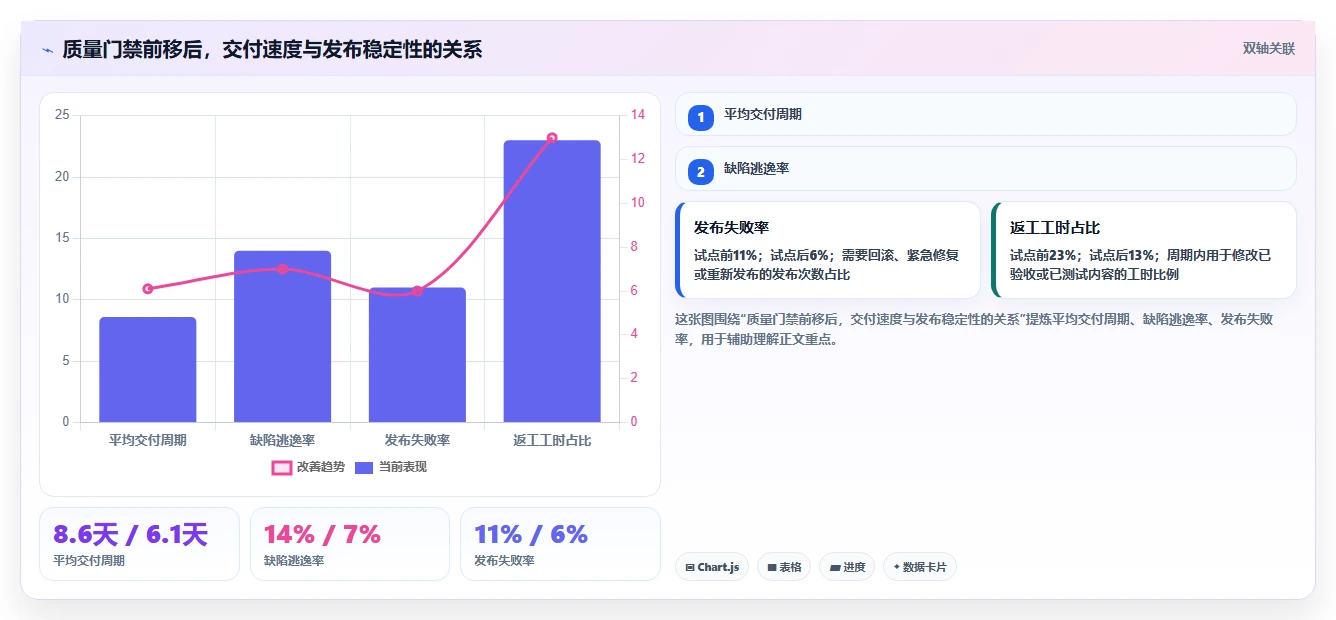Click text 试点前11%；试点后6%

pyautogui.click(x=762, y=255)
